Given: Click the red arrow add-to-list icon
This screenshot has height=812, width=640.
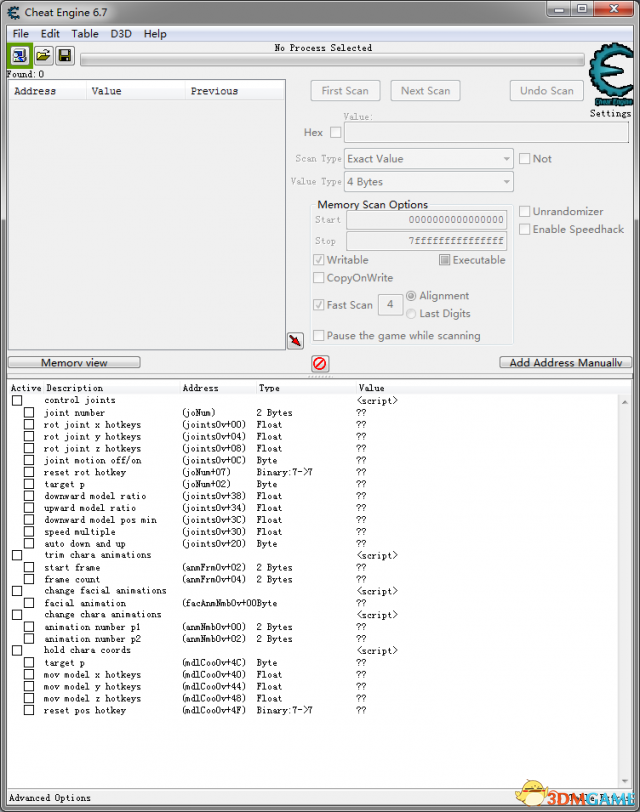Looking at the screenshot, I should (x=295, y=342).
